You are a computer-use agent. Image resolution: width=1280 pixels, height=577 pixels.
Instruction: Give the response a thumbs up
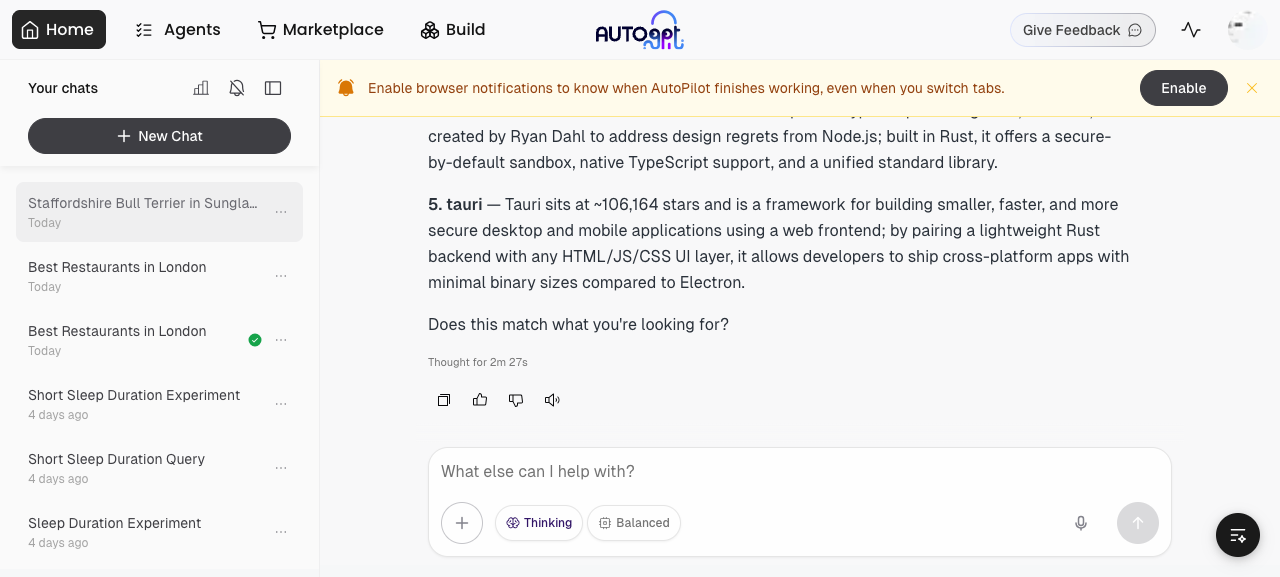click(480, 400)
